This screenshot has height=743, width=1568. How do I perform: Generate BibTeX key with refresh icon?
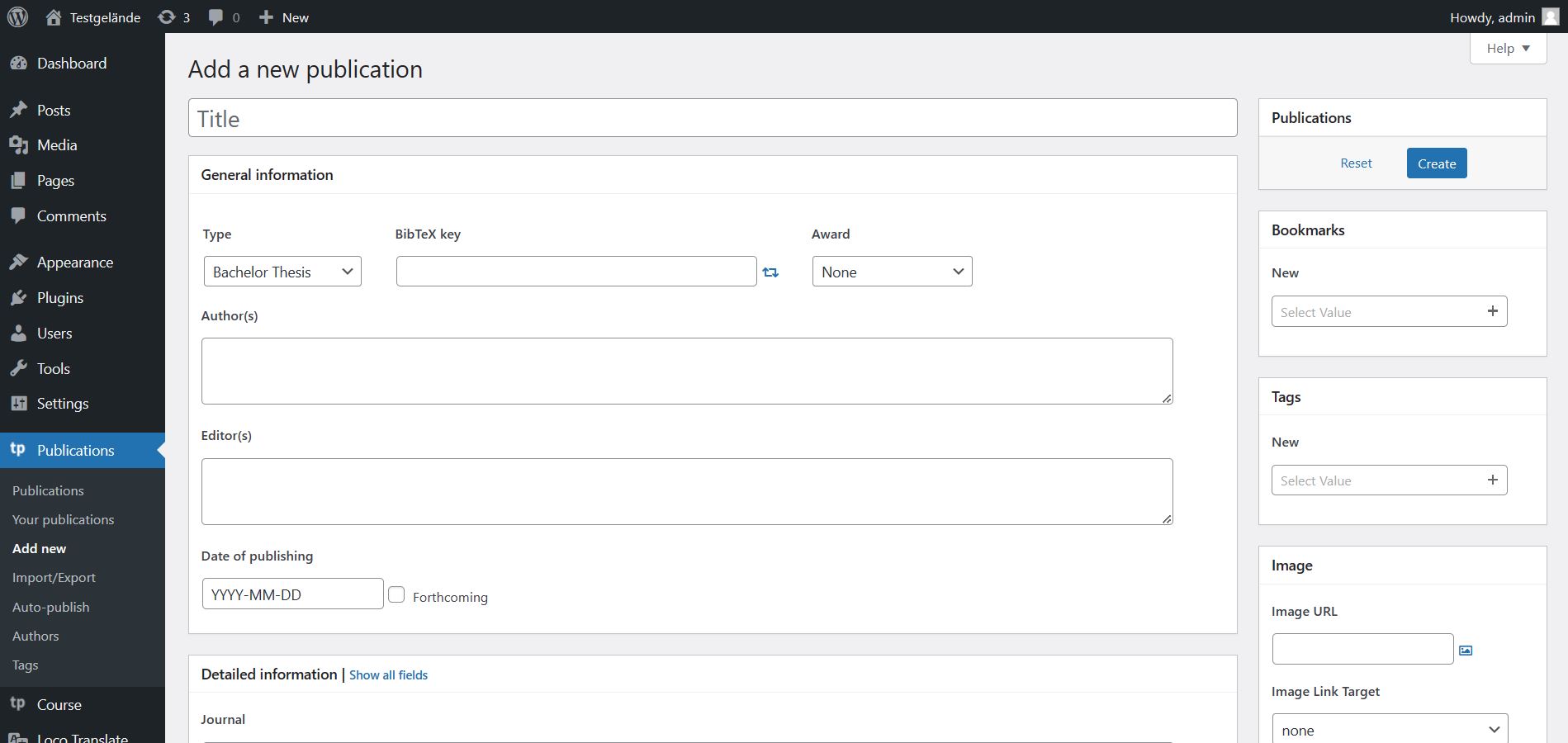pyautogui.click(x=770, y=272)
